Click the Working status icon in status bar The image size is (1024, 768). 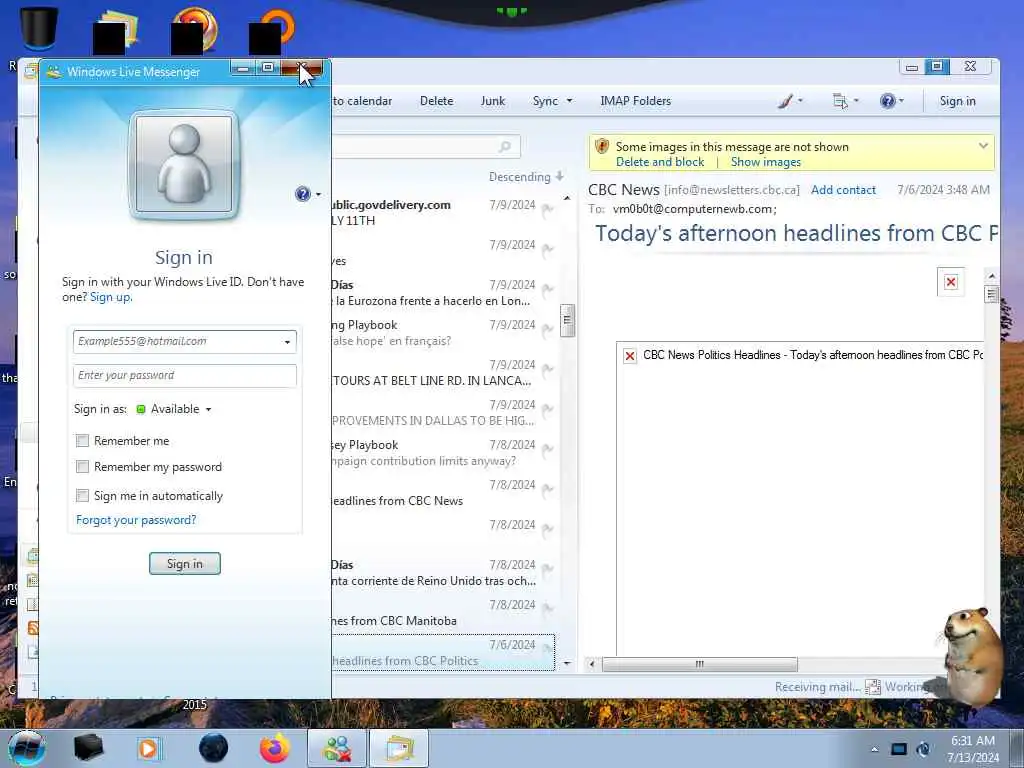872,687
